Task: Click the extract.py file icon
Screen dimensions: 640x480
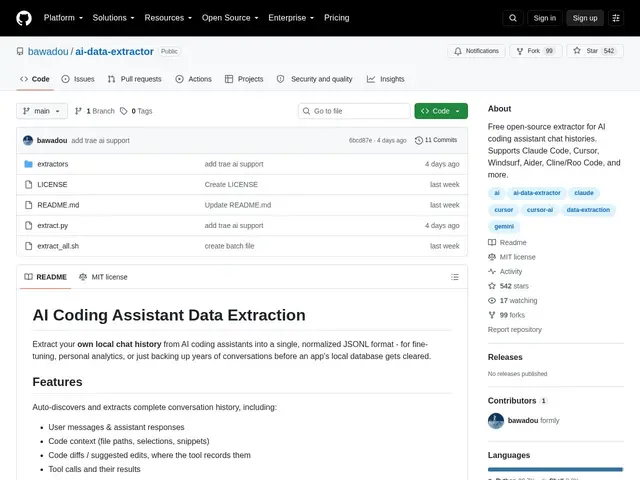Action: coord(28,225)
